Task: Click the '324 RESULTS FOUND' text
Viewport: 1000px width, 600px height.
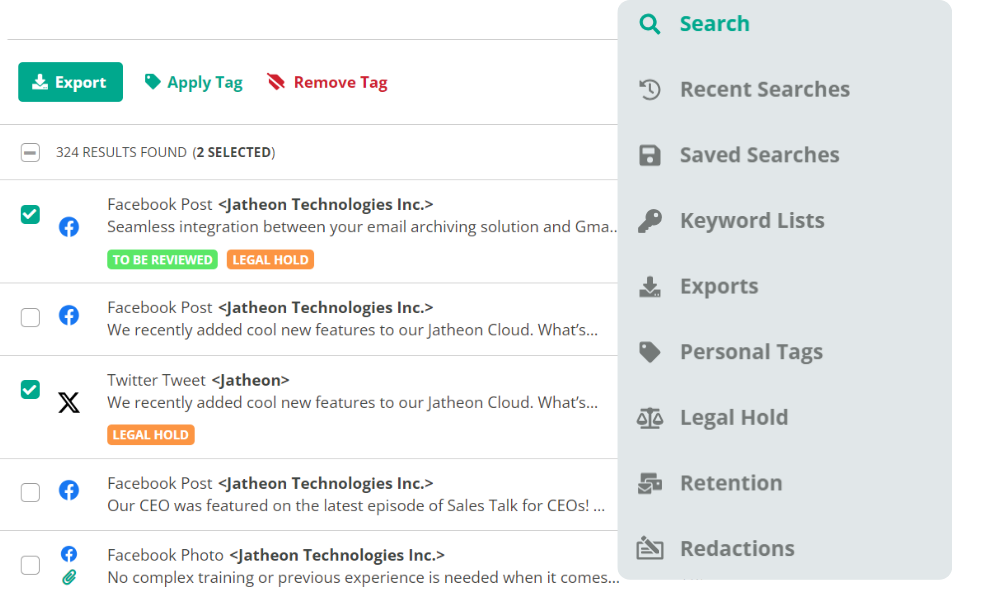Action: click(x=121, y=152)
